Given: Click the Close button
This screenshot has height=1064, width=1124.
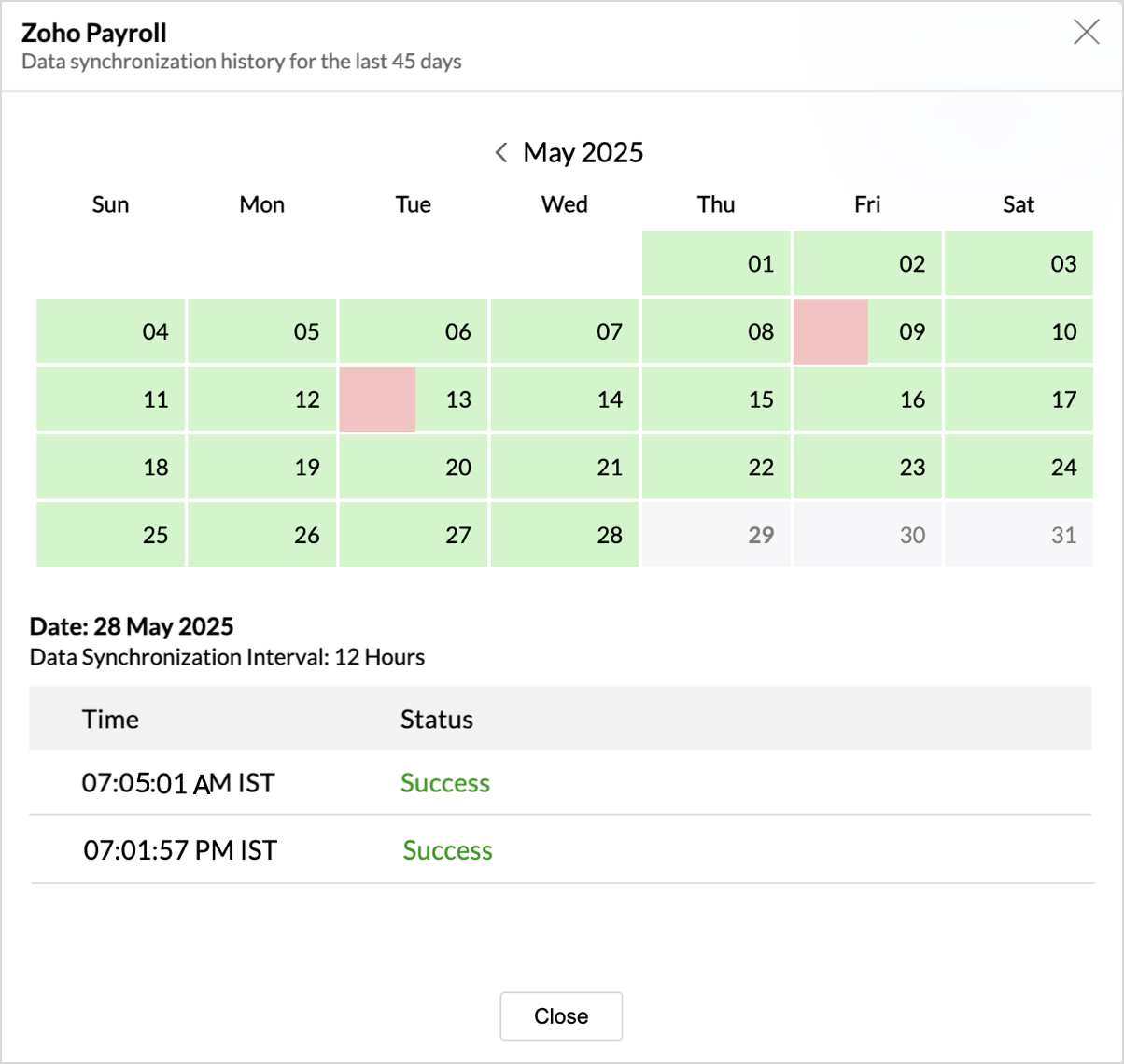Looking at the screenshot, I should pos(561,1015).
